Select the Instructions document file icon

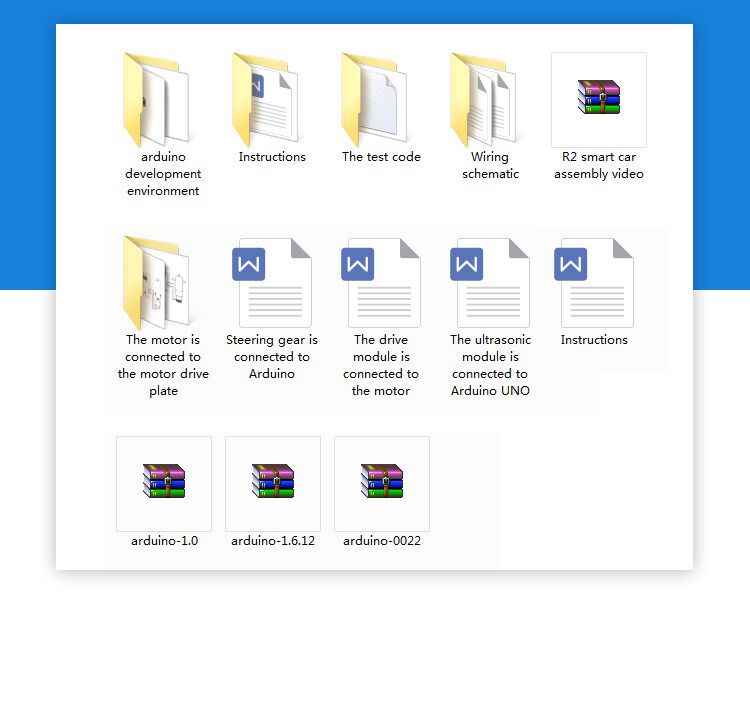tap(594, 283)
